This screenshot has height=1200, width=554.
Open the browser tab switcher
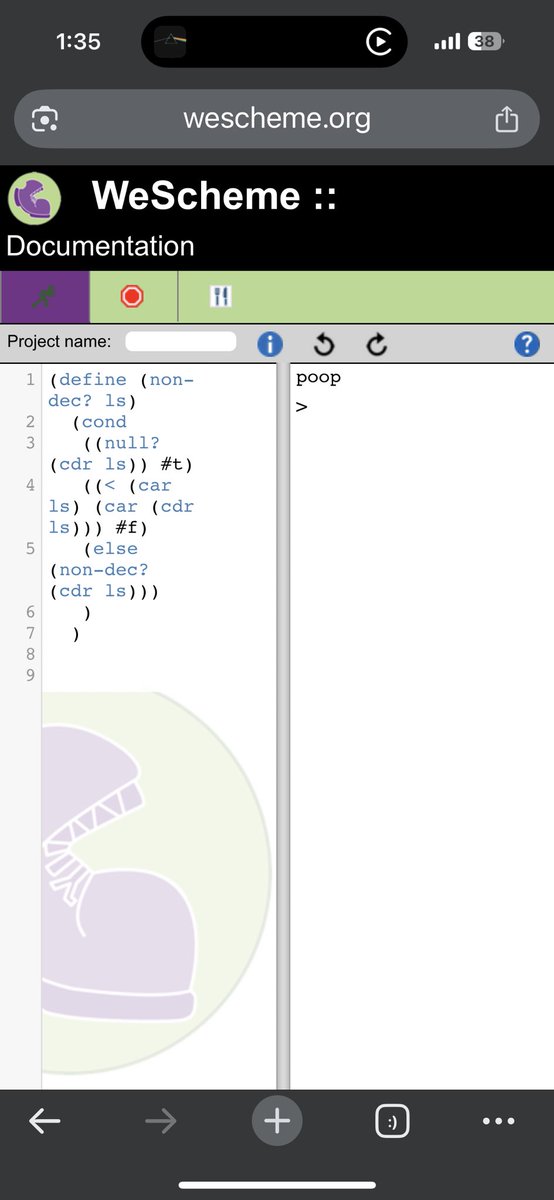point(392,1121)
